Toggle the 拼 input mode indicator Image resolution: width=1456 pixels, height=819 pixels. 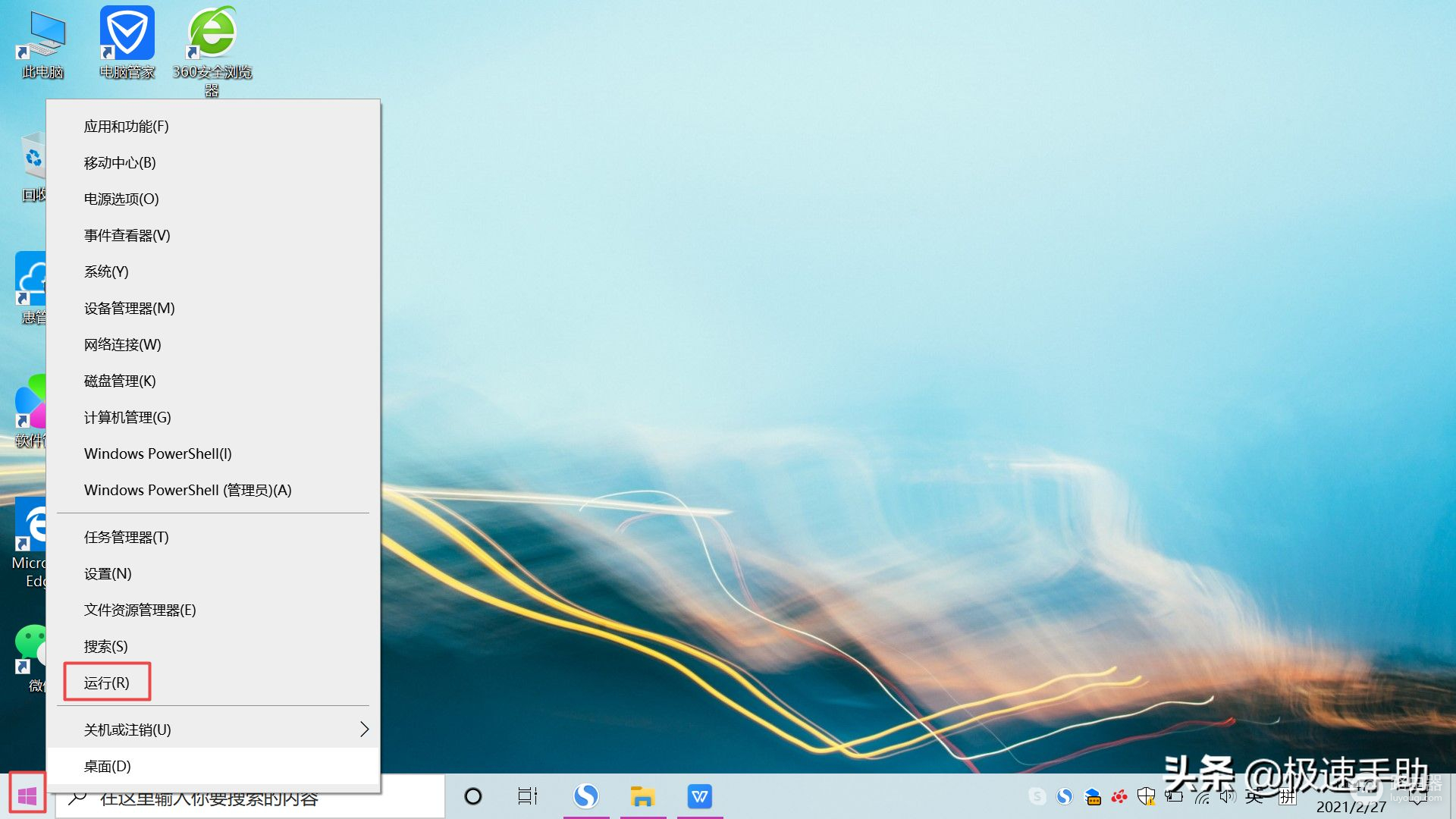[x=1287, y=795]
